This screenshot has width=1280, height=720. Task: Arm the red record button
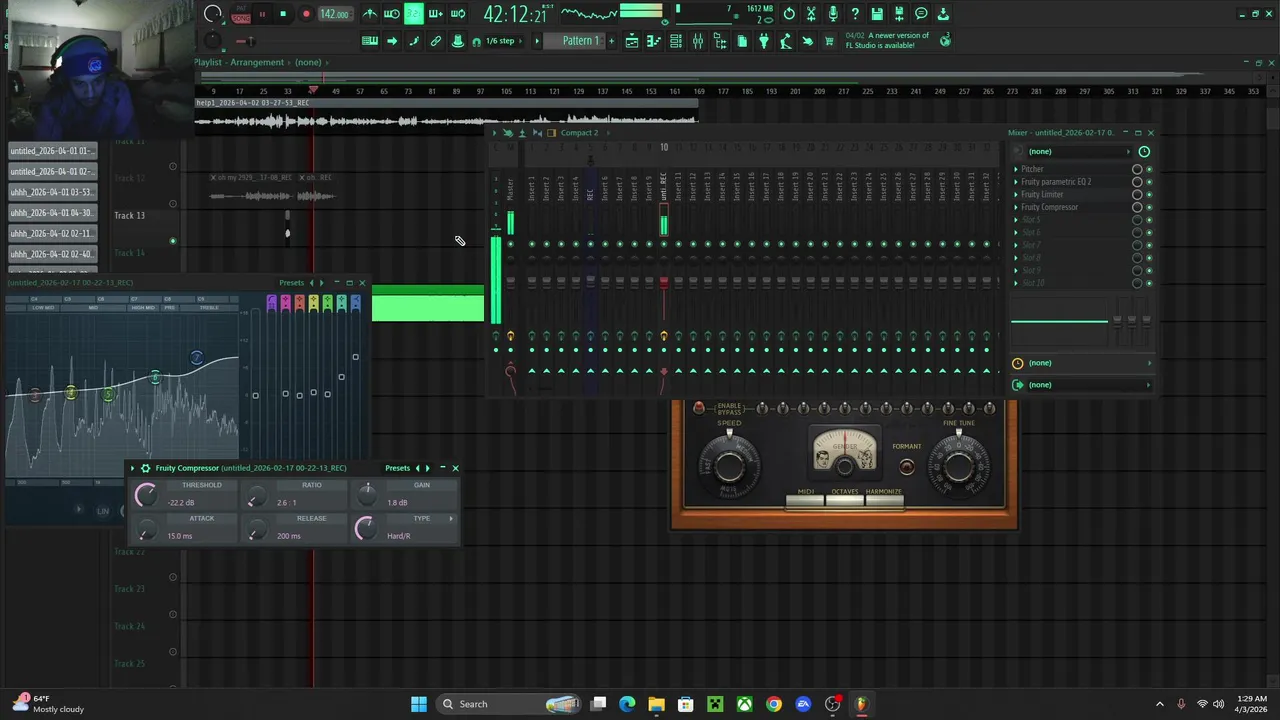[306, 14]
